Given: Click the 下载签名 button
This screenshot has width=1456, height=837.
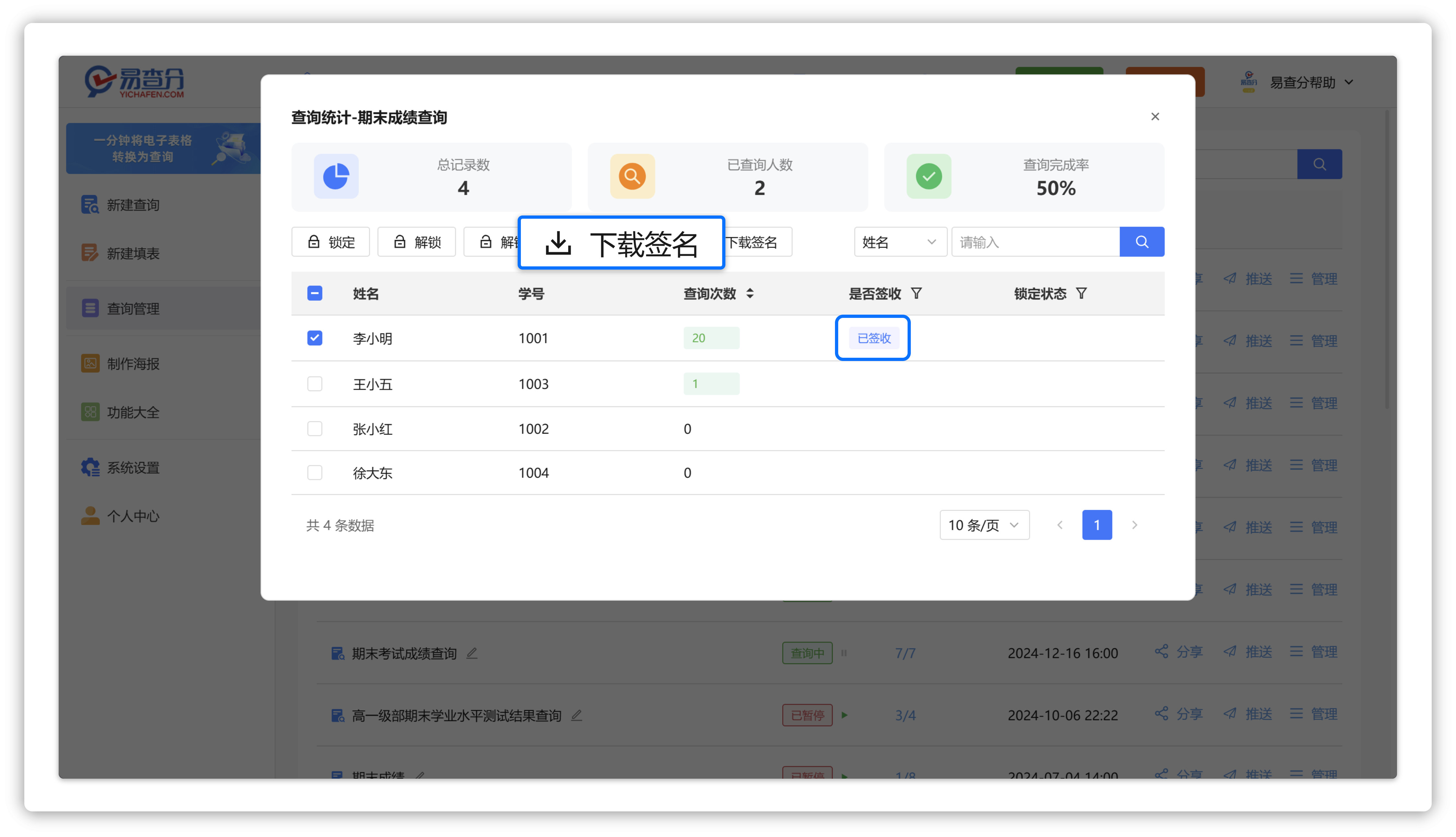Looking at the screenshot, I should (621, 243).
